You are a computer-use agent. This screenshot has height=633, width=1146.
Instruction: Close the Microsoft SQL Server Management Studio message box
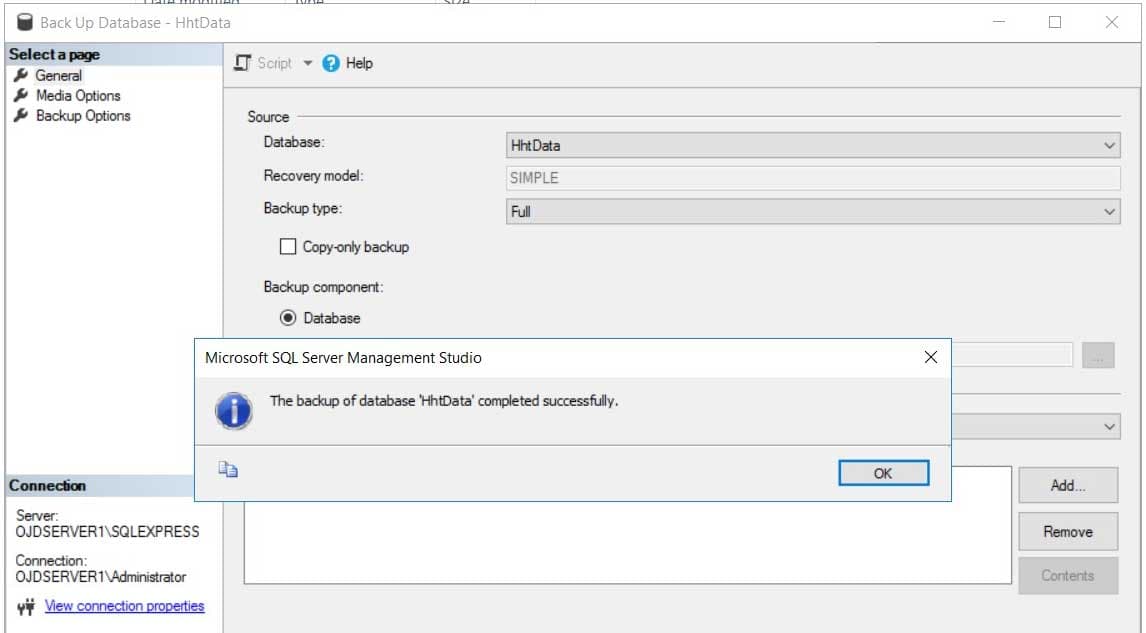[x=930, y=357]
